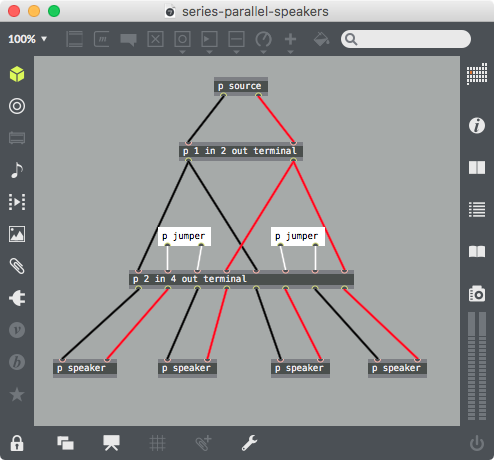Screen dimensions: 494x460
Task: Open the Objects browser cube icon
Action: pos(17,74)
